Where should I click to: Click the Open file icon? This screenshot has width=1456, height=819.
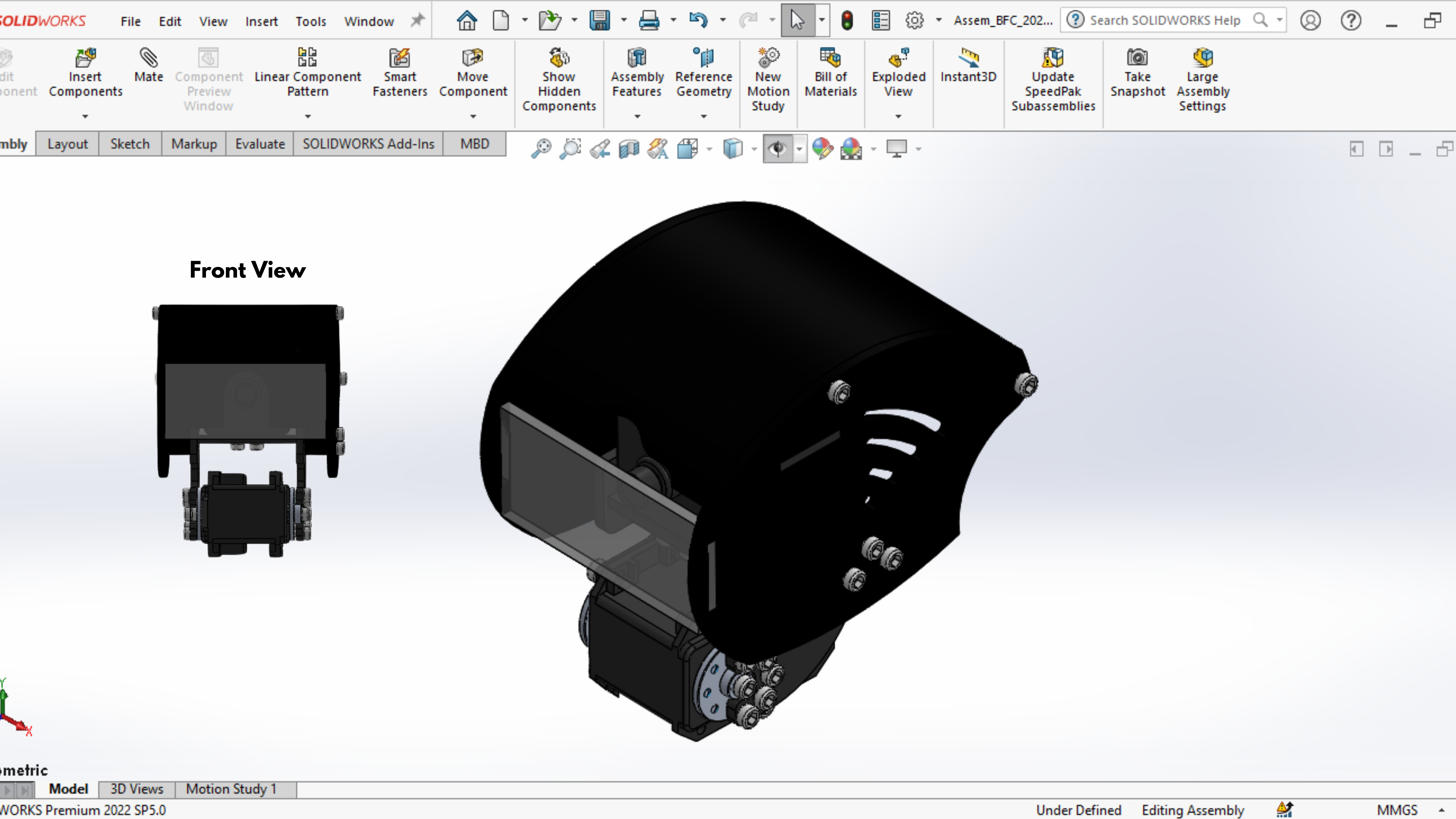549,20
